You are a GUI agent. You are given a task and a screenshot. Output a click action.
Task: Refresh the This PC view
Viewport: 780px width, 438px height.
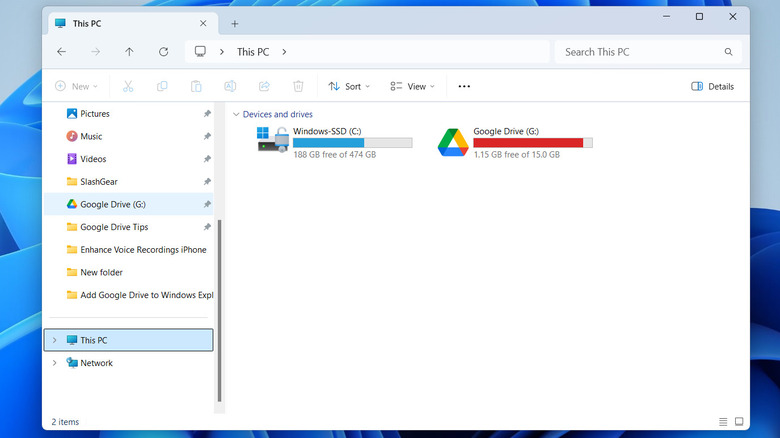pyautogui.click(x=163, y=52)
